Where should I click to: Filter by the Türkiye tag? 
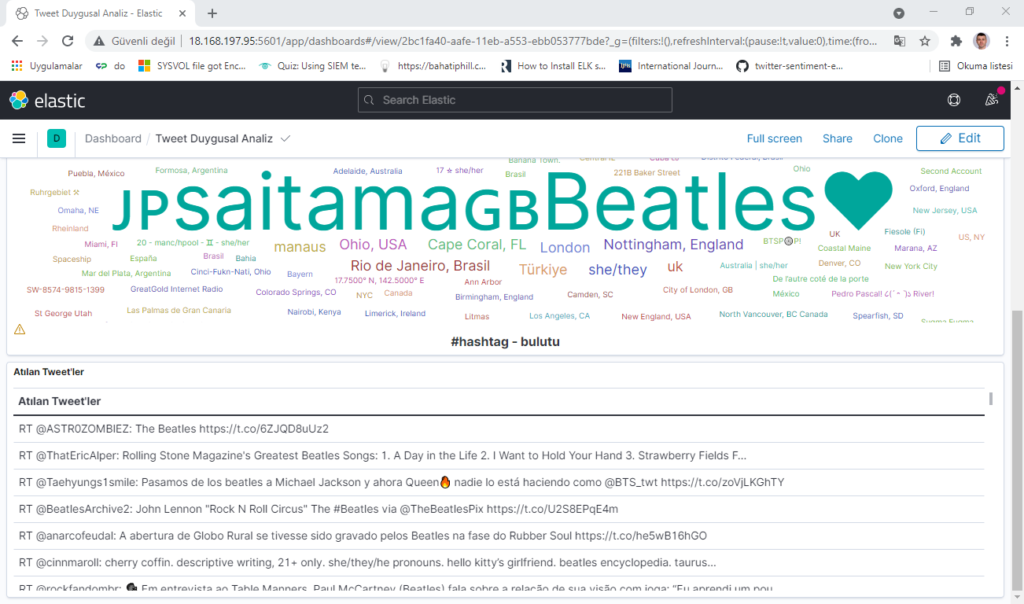click(x=543, y=270)
